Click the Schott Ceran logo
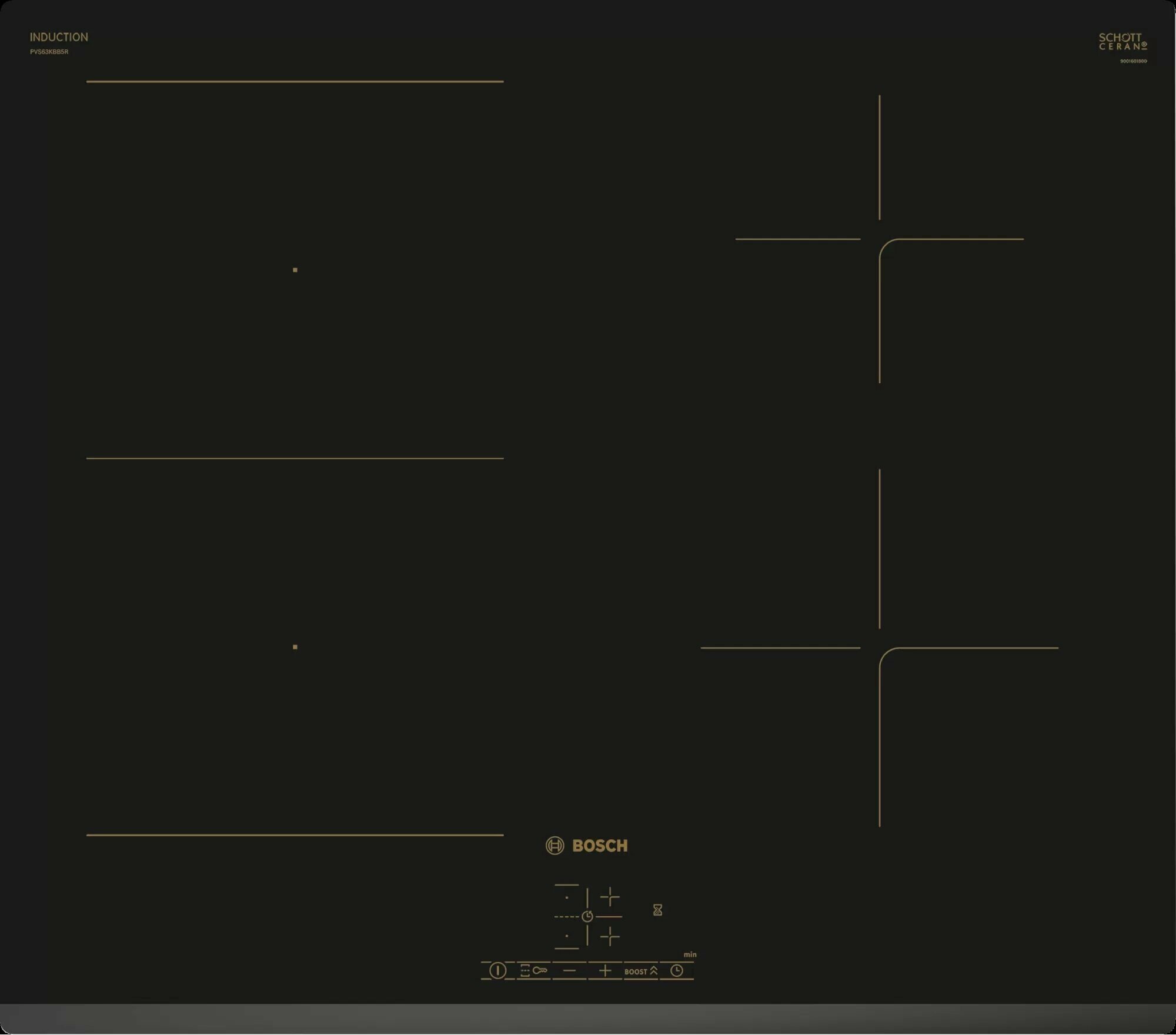The image size is (1176, 1035). click(x=1122, y=41)
